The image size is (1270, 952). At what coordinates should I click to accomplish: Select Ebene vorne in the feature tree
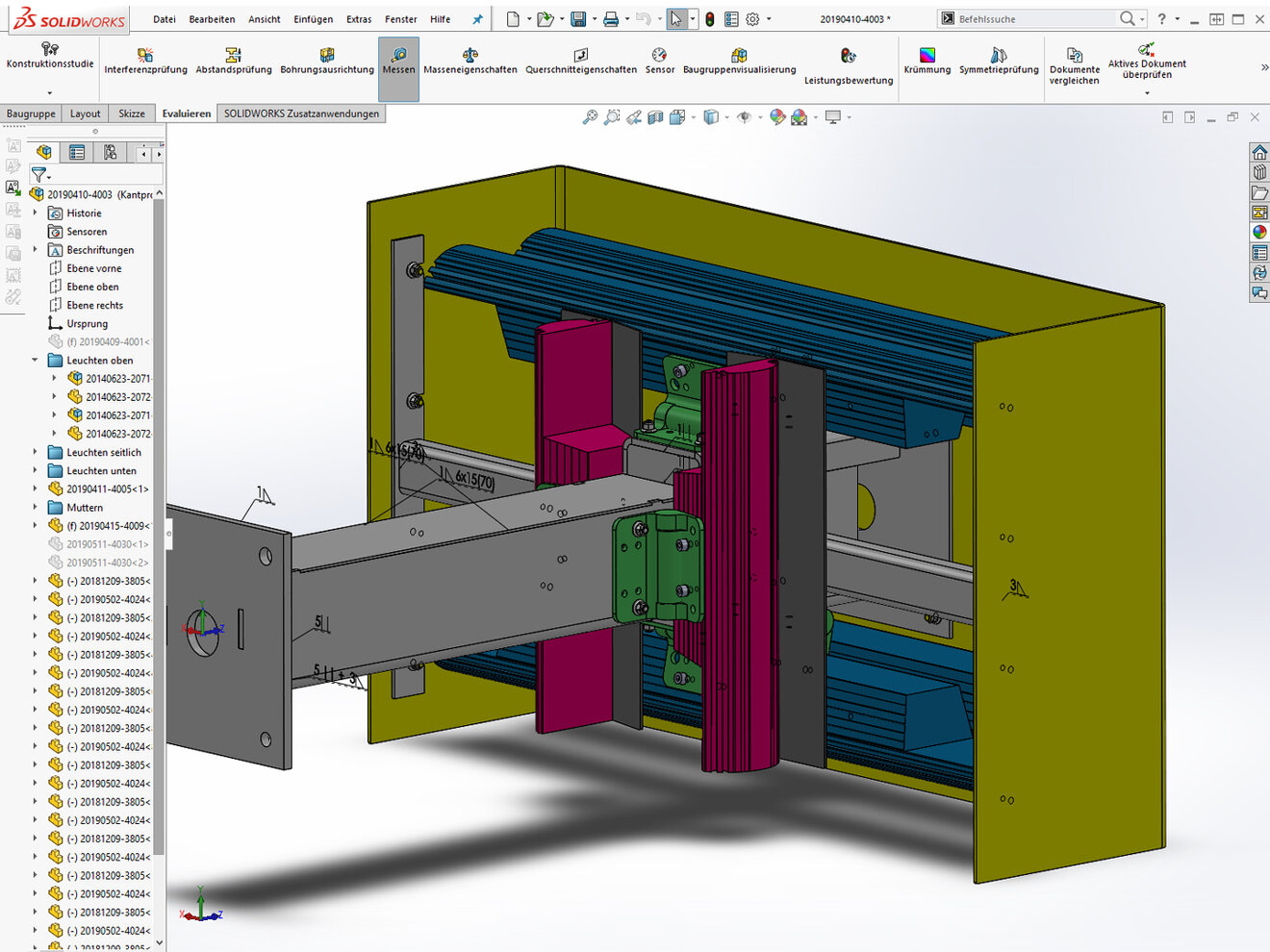coord(93,268)
